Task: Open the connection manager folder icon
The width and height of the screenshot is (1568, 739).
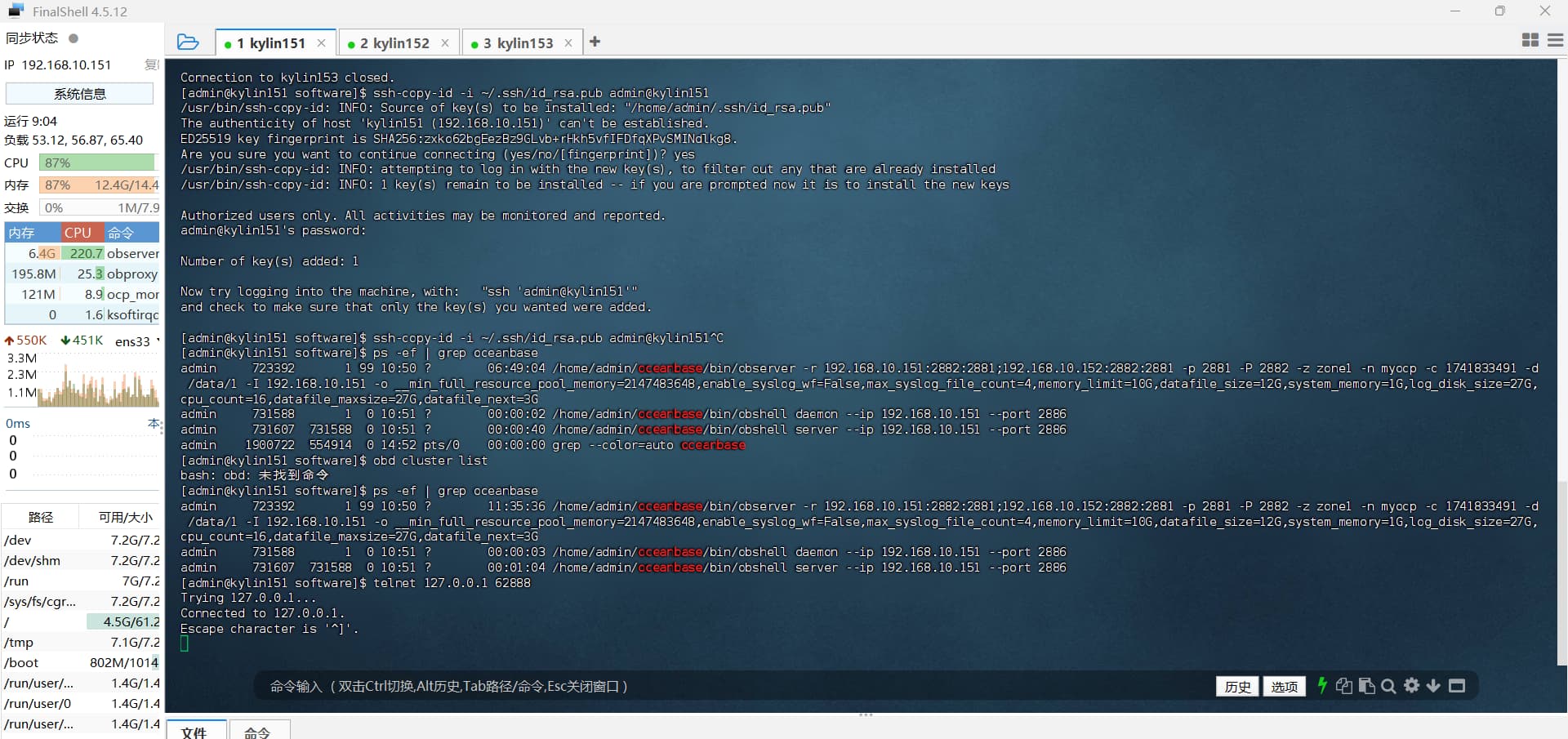Action: [188, 42]
